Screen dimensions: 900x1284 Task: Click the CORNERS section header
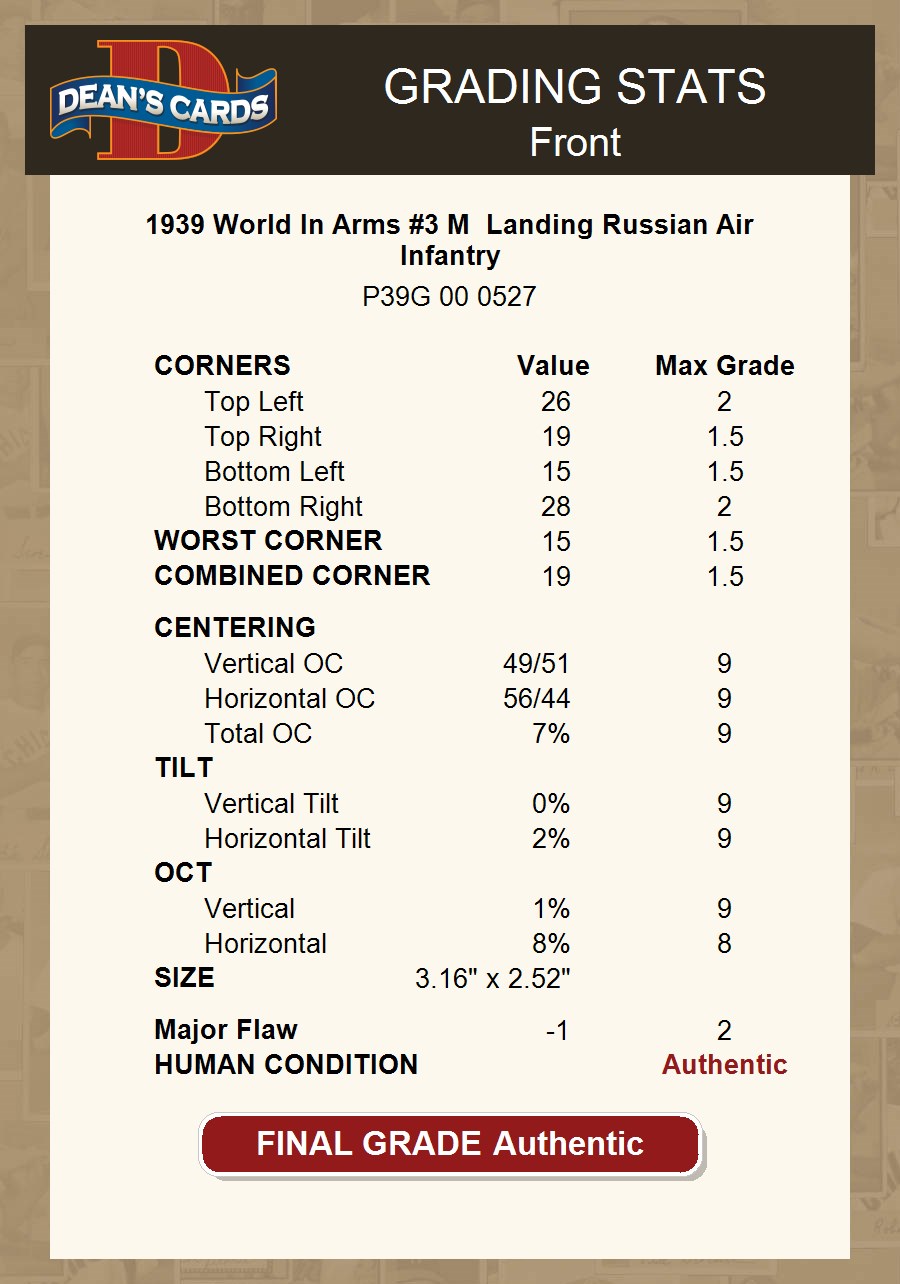tap(222, 366)
